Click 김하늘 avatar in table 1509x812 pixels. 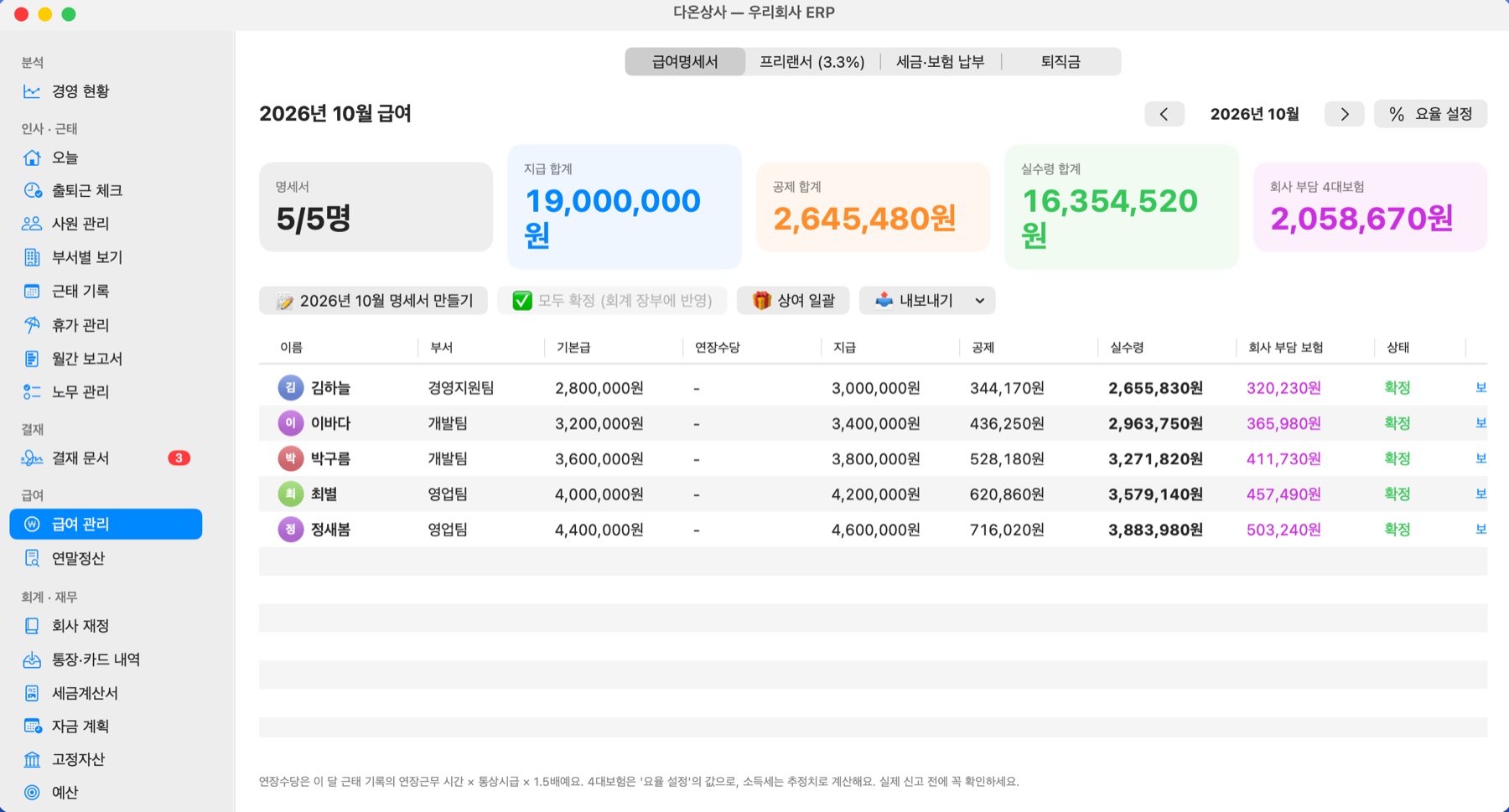coord(290,388)
